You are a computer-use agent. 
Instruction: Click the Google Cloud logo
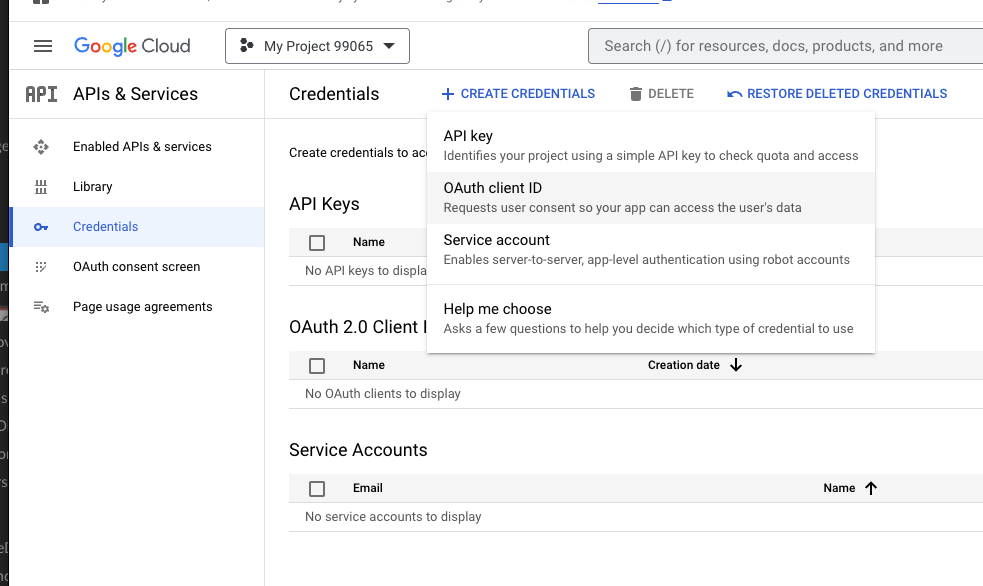[132, 46]
